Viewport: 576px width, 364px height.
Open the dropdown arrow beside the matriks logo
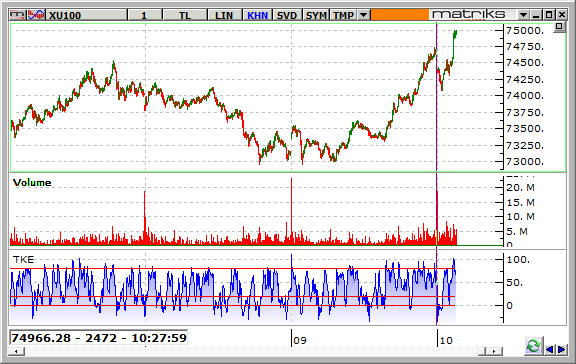coord(523,15)
